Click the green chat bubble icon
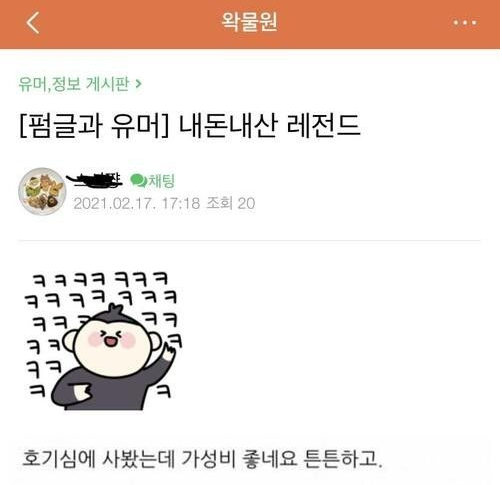The height and width of the screenshot is (485, 502). click(138, 181)
